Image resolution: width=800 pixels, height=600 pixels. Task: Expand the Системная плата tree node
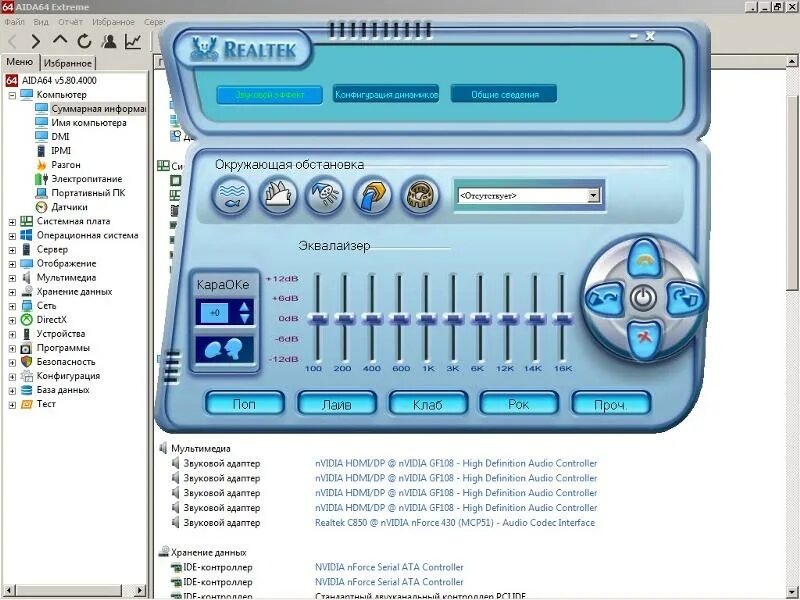point(12,222)
